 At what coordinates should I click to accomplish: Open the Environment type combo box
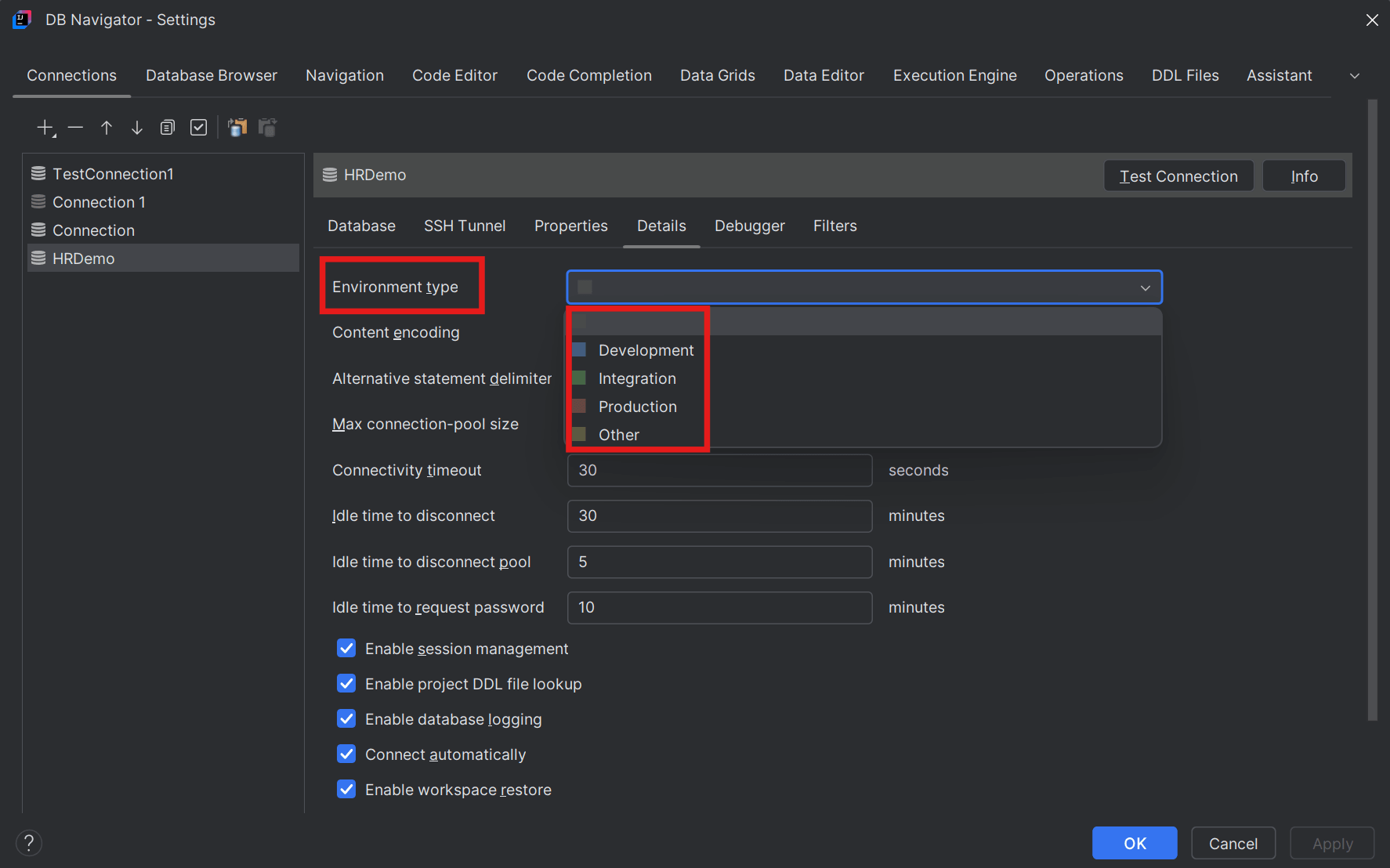[x=864, y=288]
